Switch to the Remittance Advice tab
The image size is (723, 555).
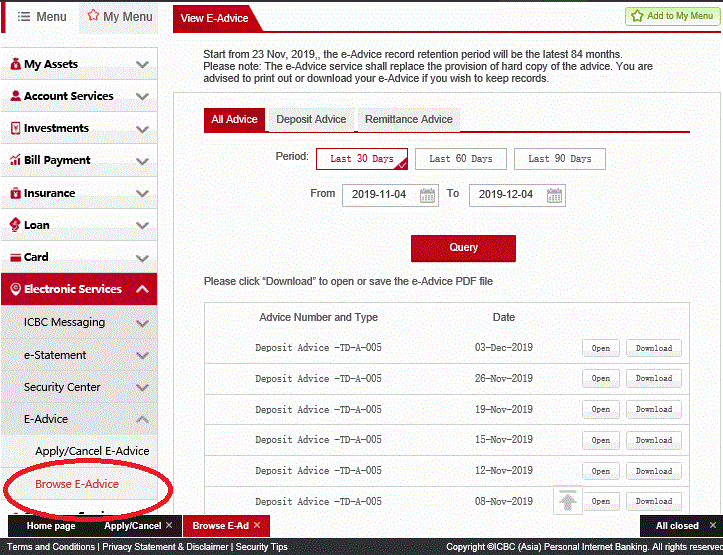[409, 119]
